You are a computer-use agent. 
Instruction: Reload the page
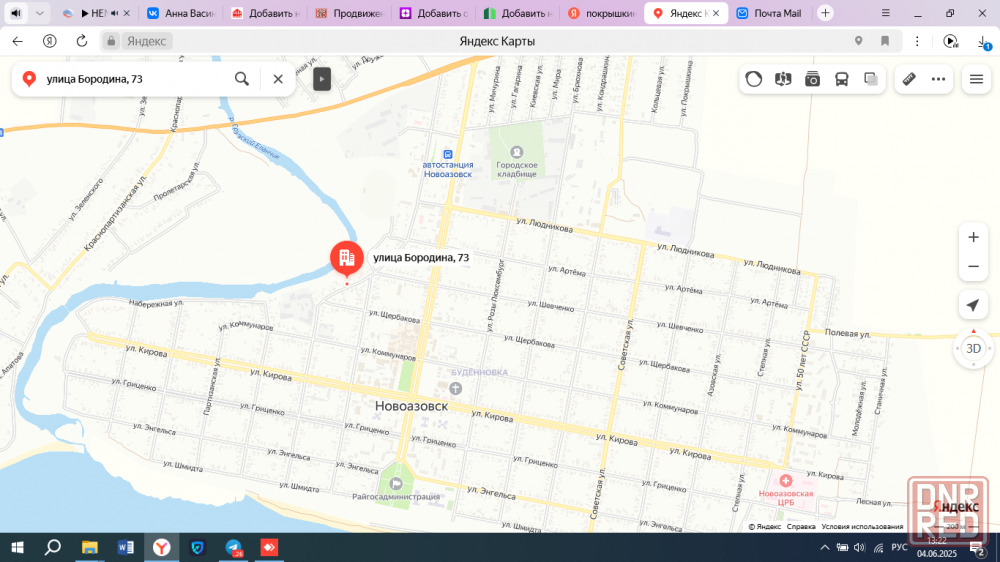coord(82,41)
